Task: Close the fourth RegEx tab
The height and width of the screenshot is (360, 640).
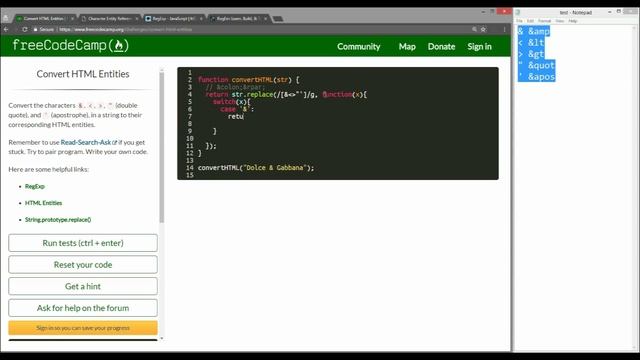Action: tap(265, 19)
